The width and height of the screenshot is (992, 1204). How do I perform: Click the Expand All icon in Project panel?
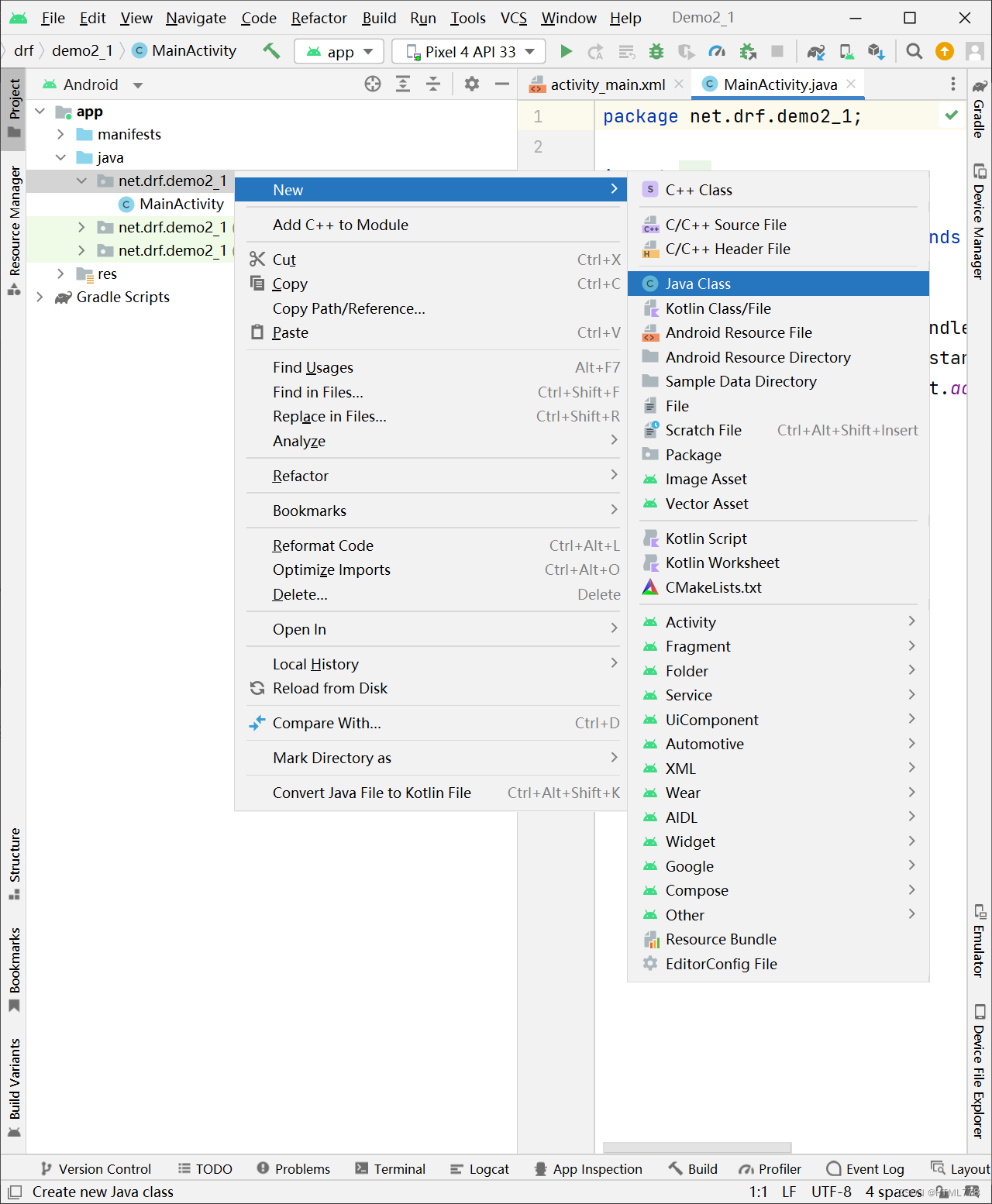tap(403, 84)
